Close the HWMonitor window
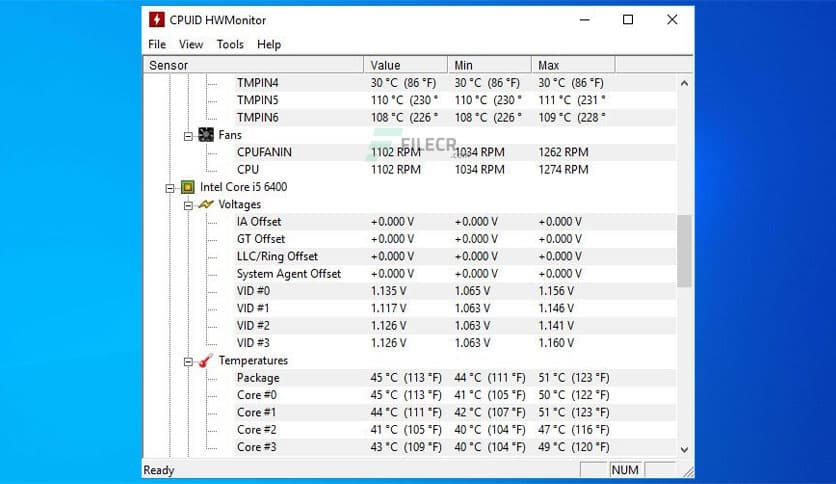 [x=672, y=20]
